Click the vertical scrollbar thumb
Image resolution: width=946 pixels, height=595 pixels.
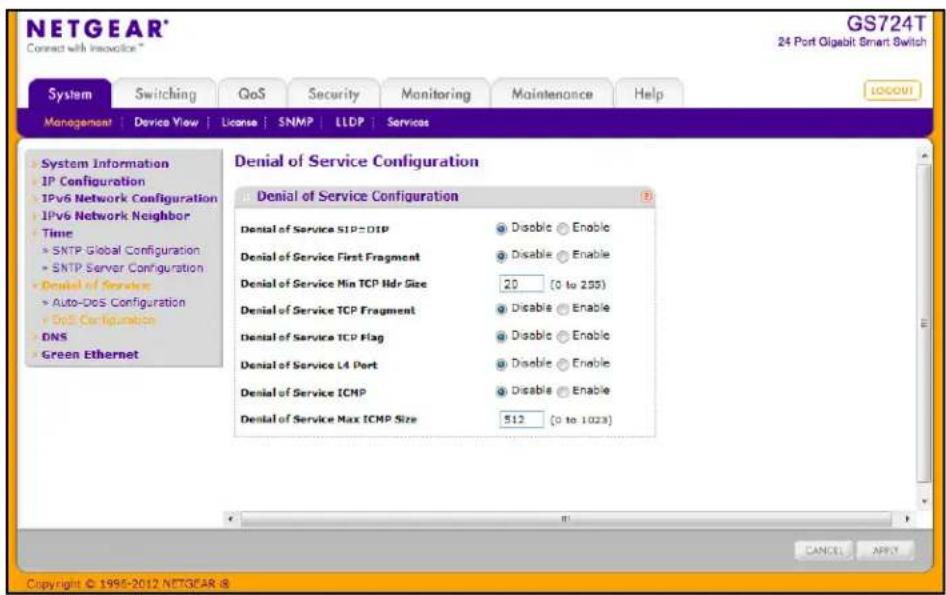924,323
